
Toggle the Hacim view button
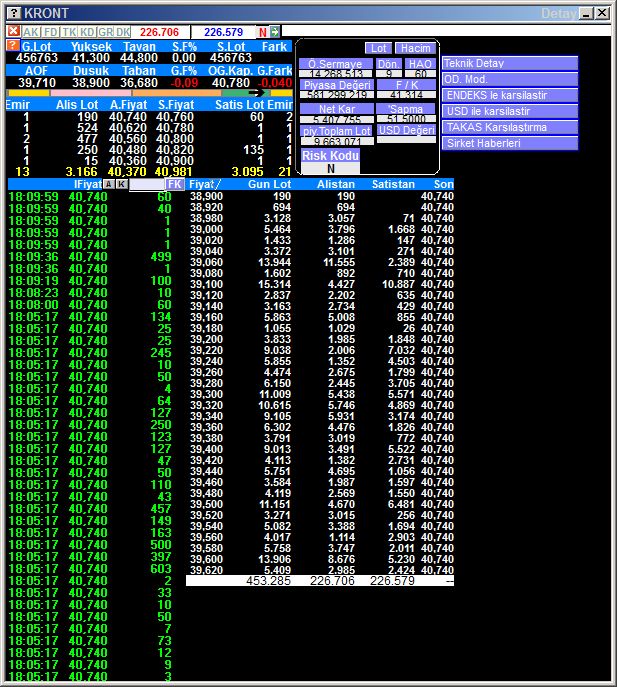(x=414, y=48)
